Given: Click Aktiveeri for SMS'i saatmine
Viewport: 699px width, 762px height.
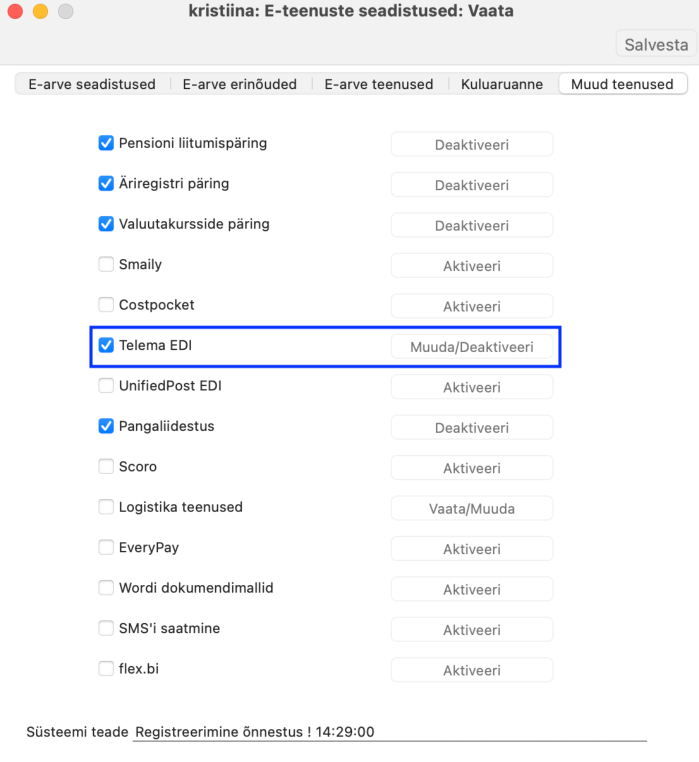Looking at the screenshot, I should tap(472, 629).
